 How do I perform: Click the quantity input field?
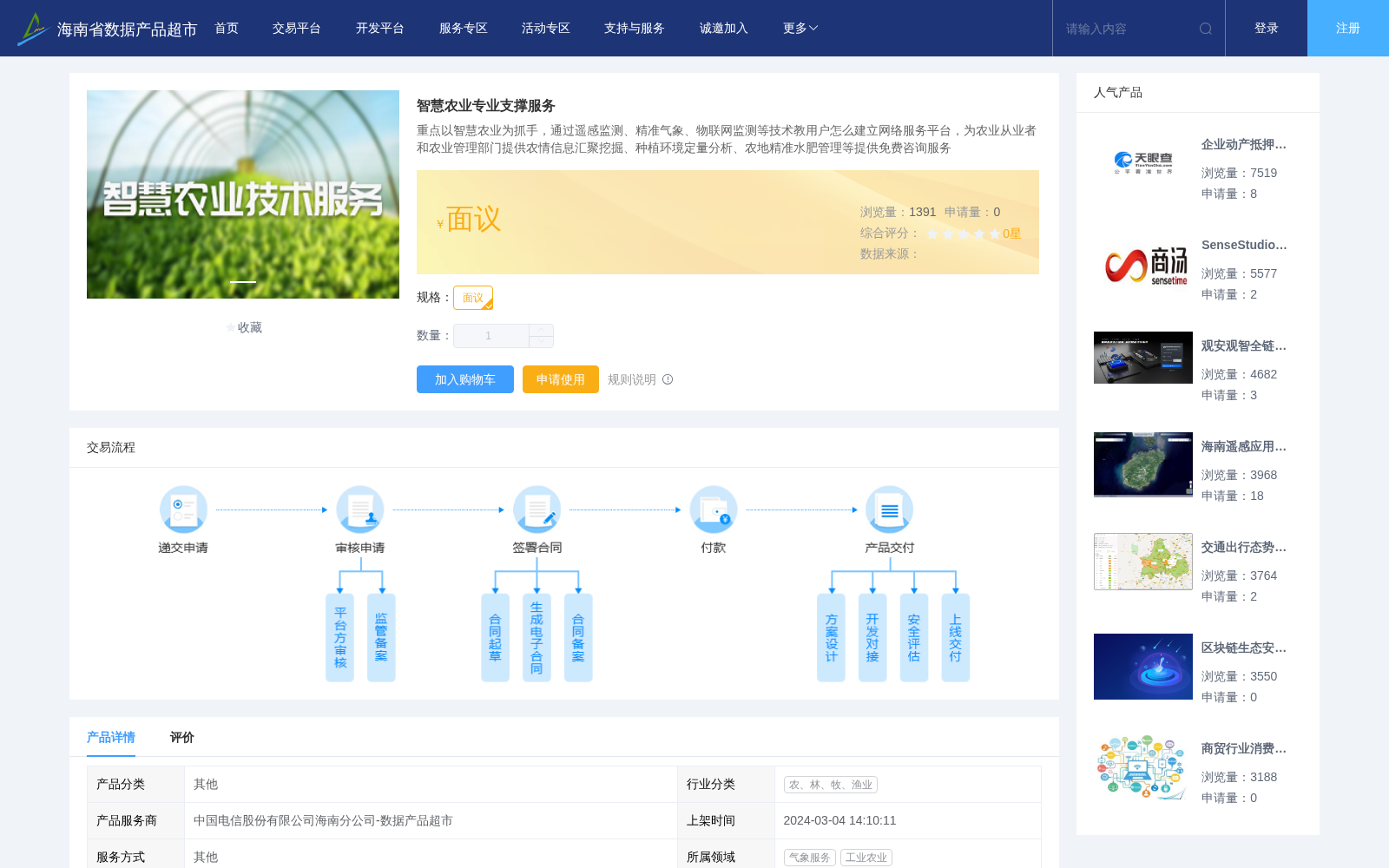(x=491, y=336)
